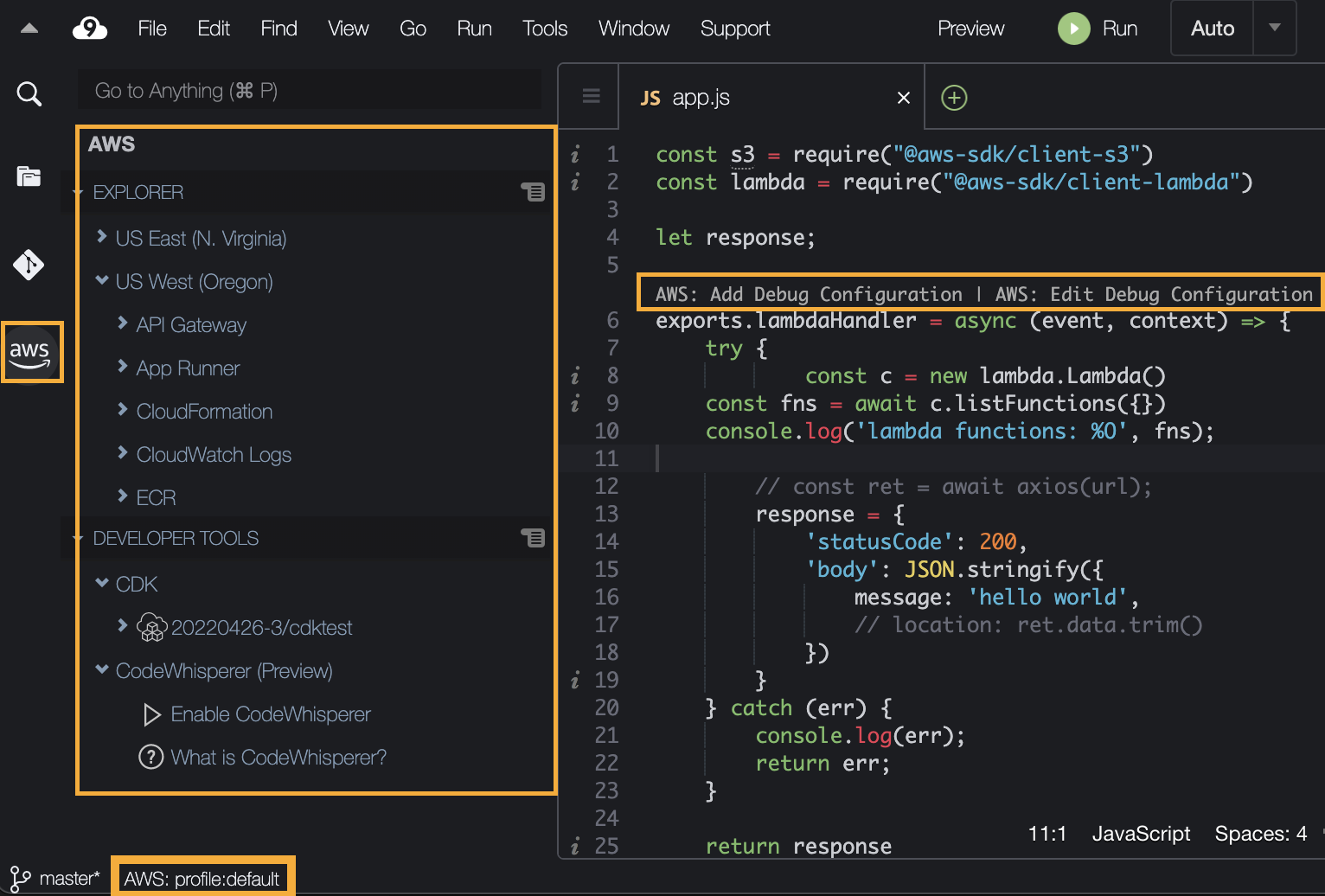
Task: Click the question mark icon for CodeWhisperer
Action: 151,757
